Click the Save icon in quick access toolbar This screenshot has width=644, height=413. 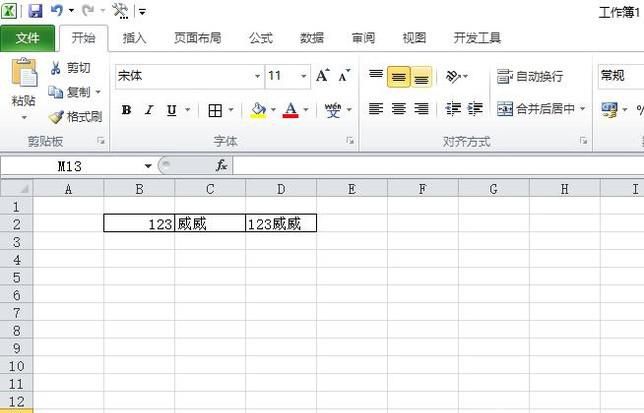pos(35,11)
